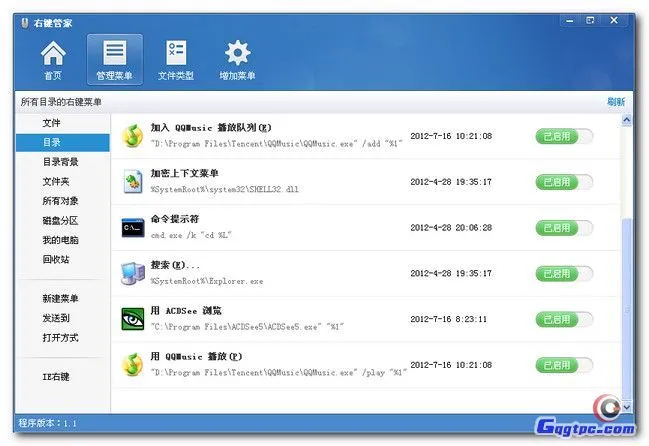The height and width of the screenshot is (446, 649).
Task: Click the QQMusic icon for 用 QQMusic 播放(P)
Action: (132, 364)
